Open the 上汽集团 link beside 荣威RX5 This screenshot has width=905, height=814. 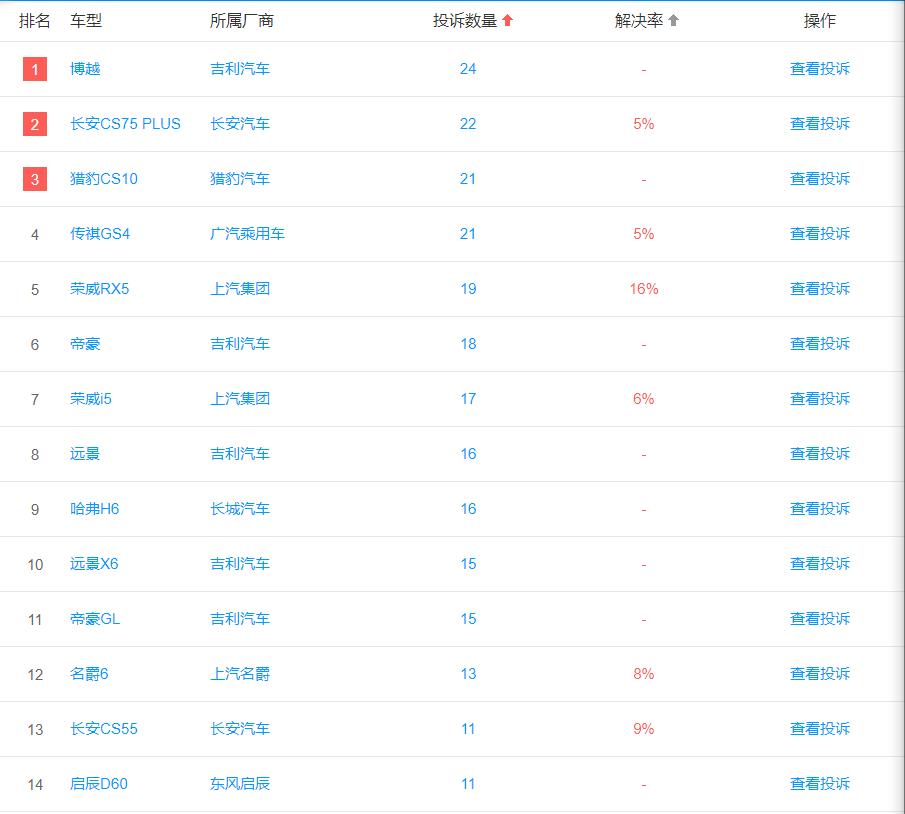240,289
